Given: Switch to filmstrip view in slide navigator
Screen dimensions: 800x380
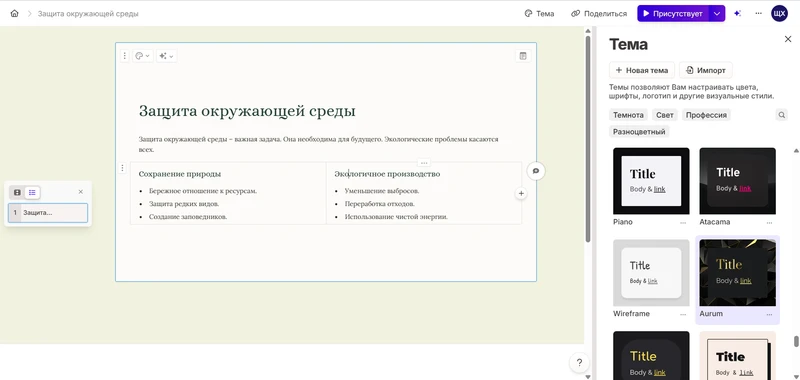Looking at the screenshot, I should coord(17,192).
